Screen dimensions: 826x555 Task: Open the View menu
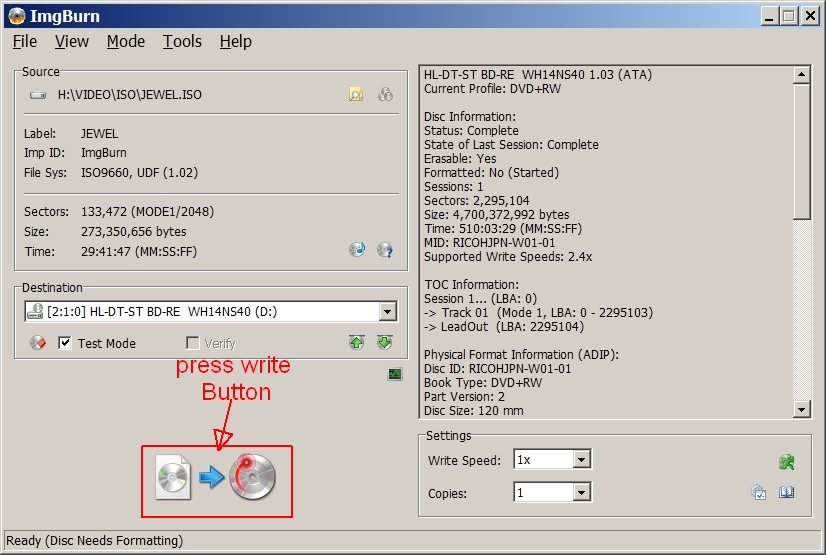72,41
